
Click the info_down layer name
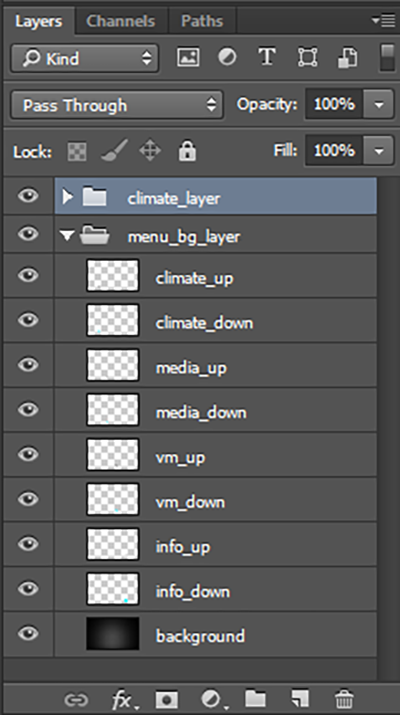click(x=192, y=591)
